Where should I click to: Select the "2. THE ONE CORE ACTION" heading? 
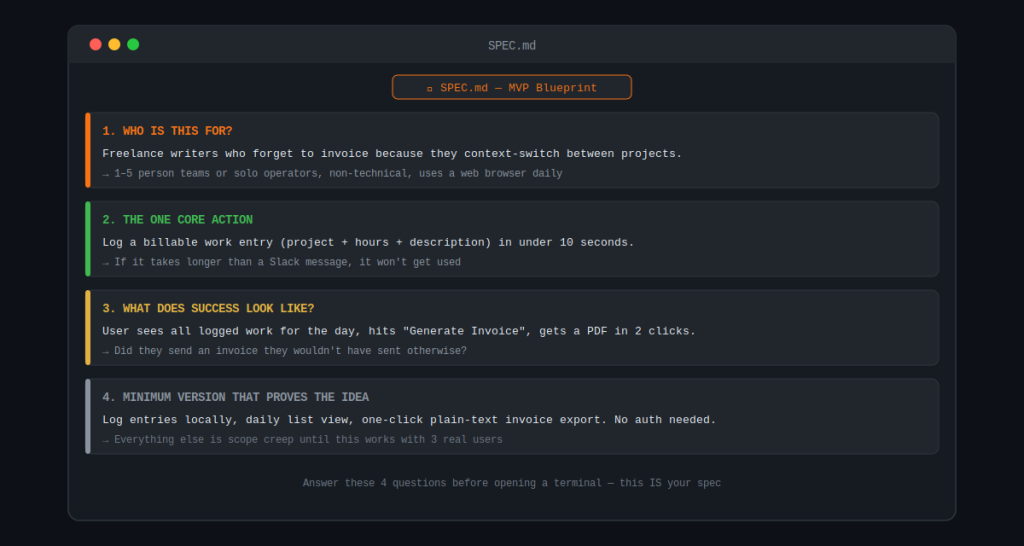click(177, 220)
